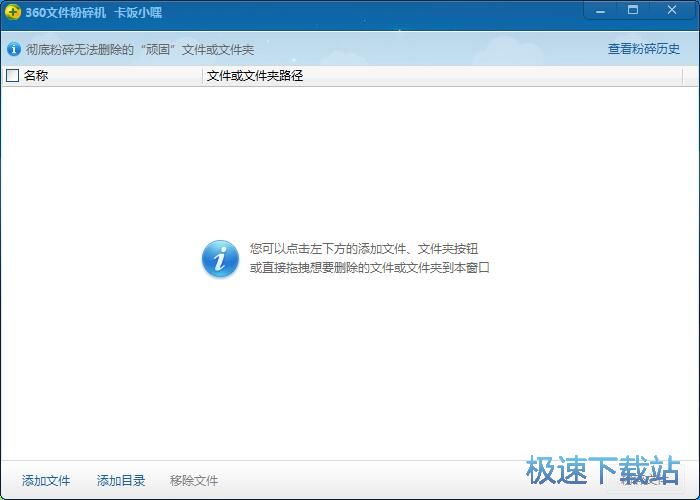The height and width of the screenshot is (500, 700).
Task: Minimize the 360文件粉碎机 window
Action: pyautogui.click(x=600, y=10)
